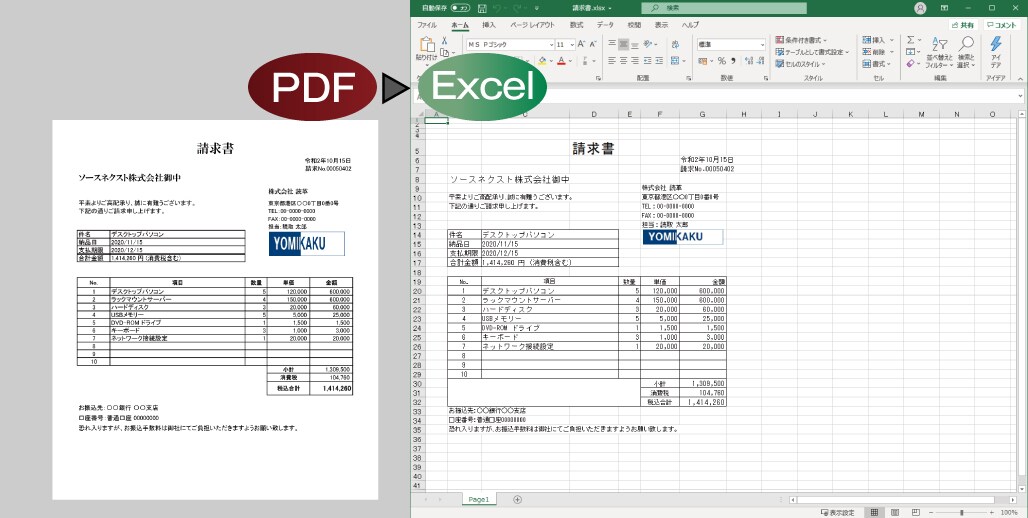
Task: Open Delete cells dropdown
Action: 877,52
